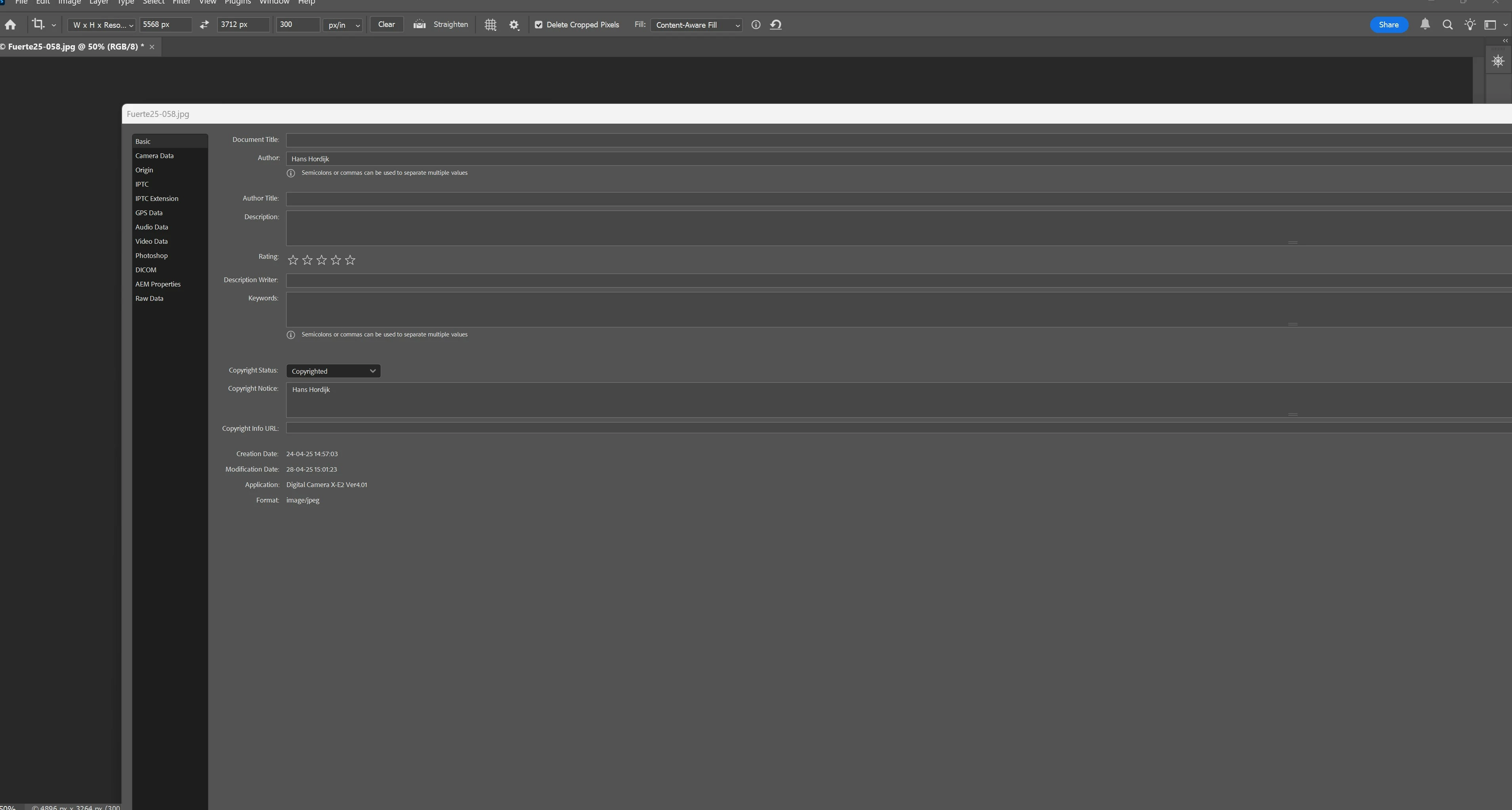
Task: Expand the px/in units dropdown
Action: coord(344,25)
